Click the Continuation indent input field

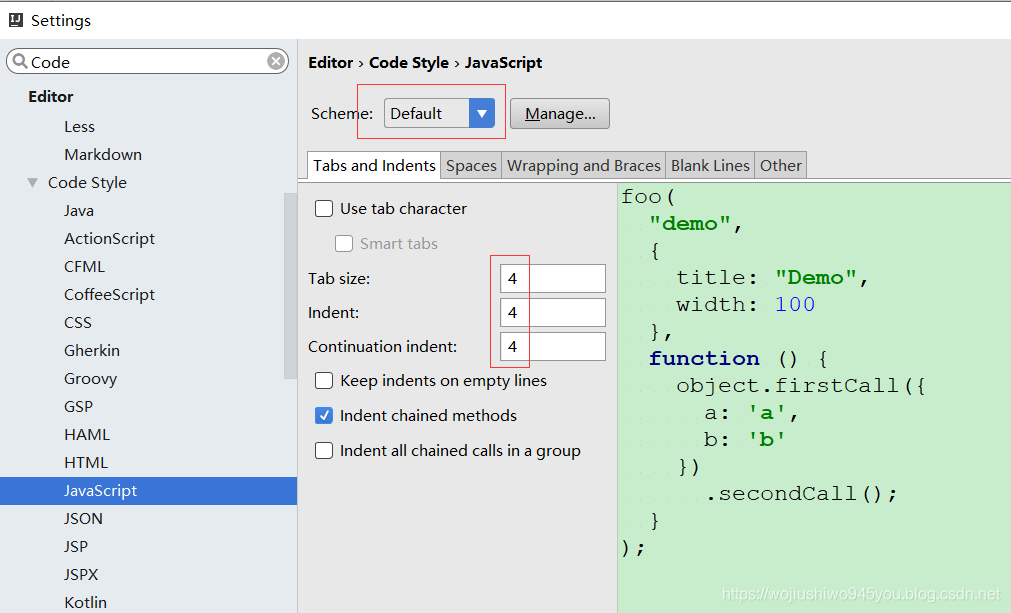pyautogui.click(x=553, y=347)
